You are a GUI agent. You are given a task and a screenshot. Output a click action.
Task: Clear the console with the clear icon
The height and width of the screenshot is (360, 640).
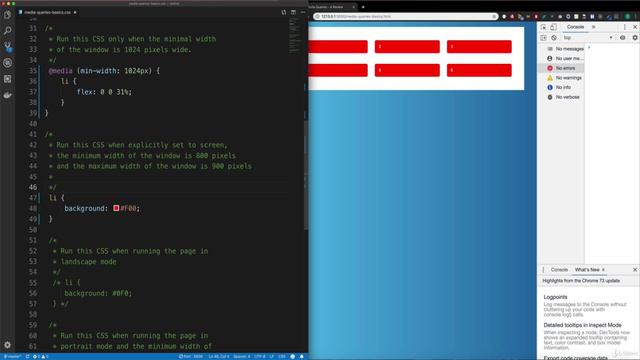(x=553, y=38)
